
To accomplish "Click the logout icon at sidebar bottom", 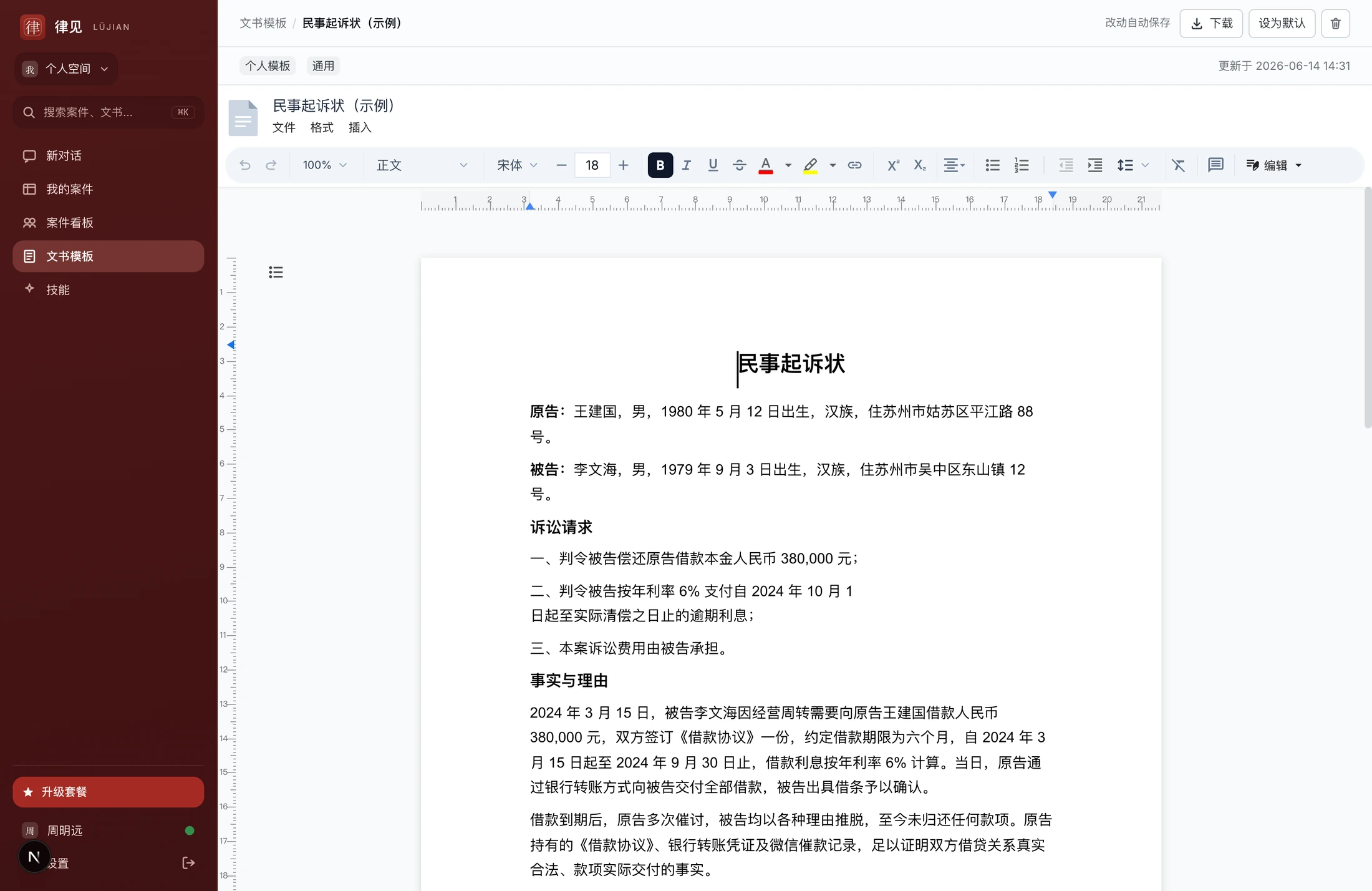I will tap(188, 863).
